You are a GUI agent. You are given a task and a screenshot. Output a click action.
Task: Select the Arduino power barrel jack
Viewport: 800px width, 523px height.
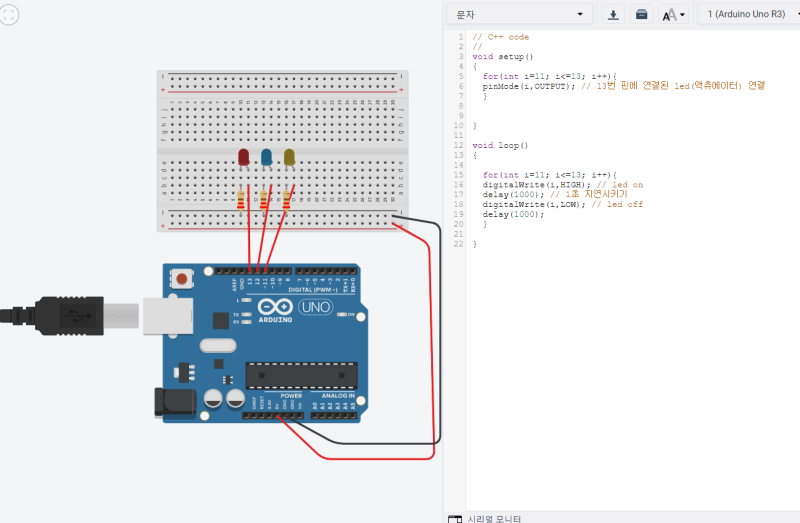pyautogui.click(x=175, y=402)
